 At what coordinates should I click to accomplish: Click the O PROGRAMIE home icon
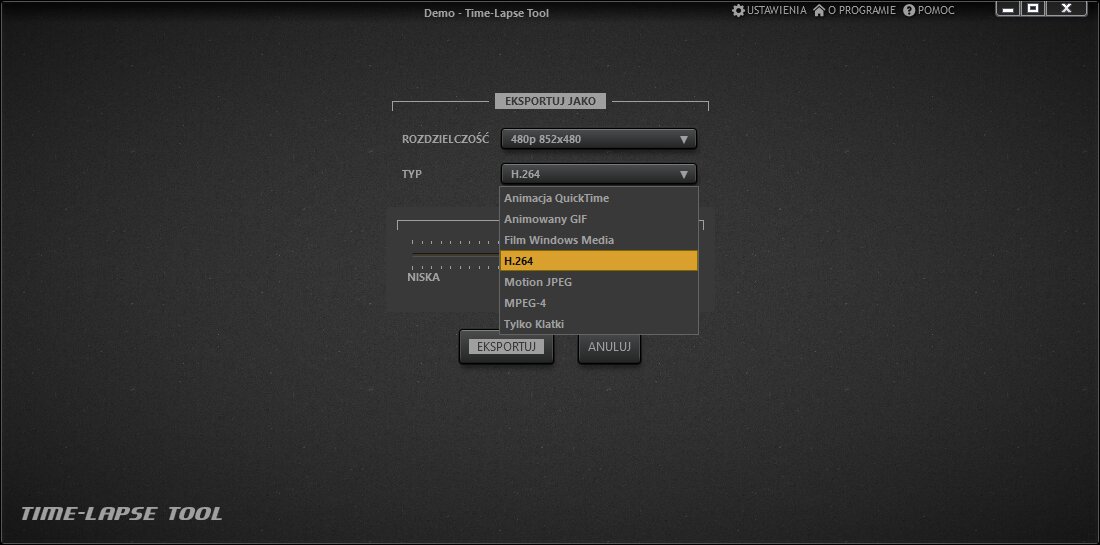click(819, 10)
